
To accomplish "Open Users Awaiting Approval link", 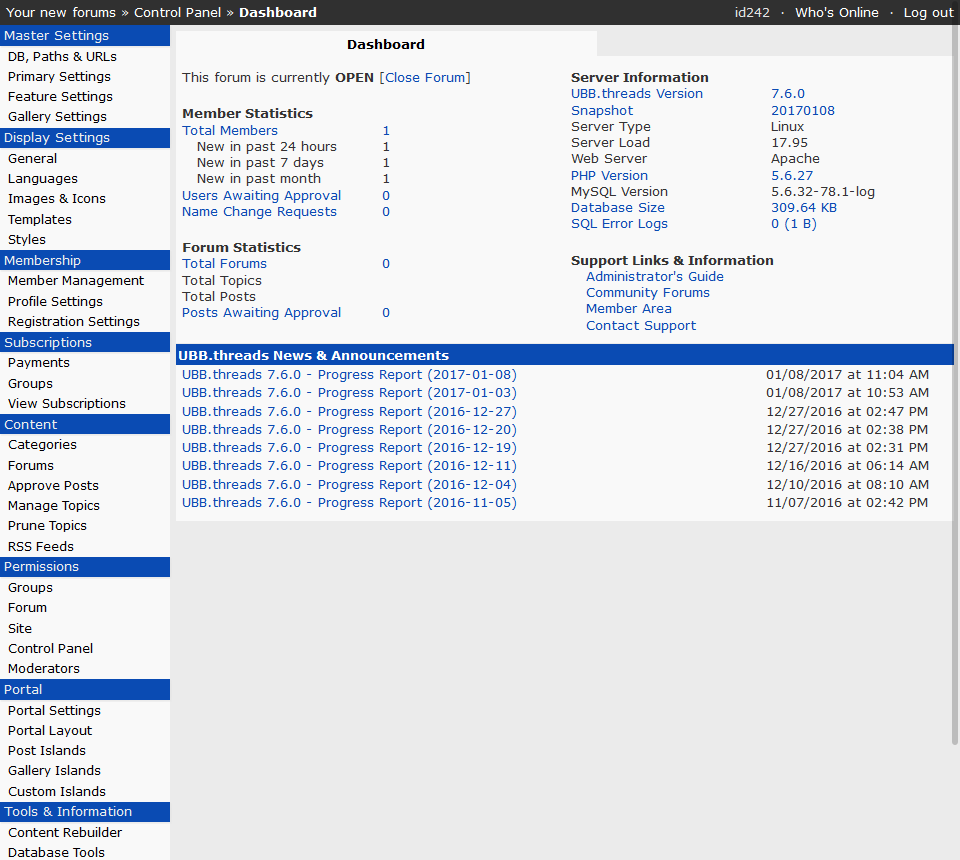I will click(261, 195).
